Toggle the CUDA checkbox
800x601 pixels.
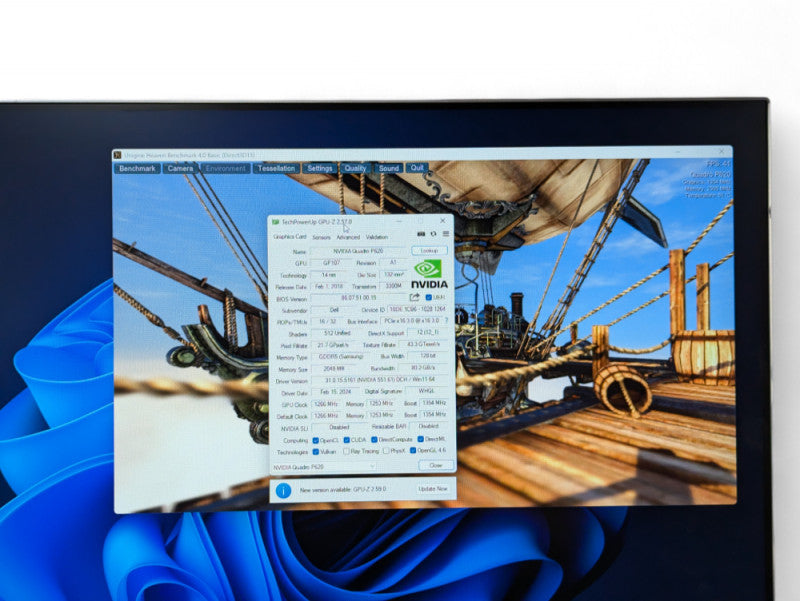[346, 440]
